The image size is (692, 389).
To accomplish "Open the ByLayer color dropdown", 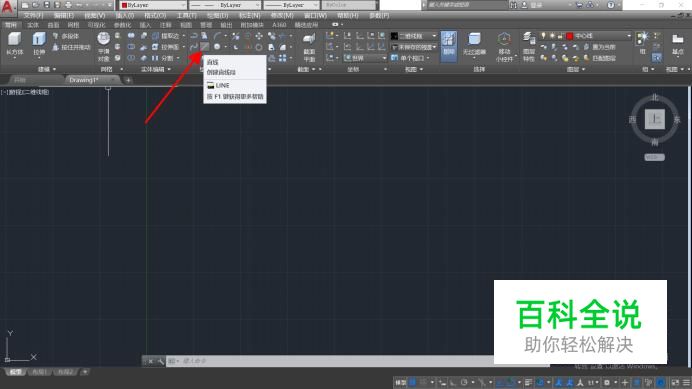I will 152,5.
